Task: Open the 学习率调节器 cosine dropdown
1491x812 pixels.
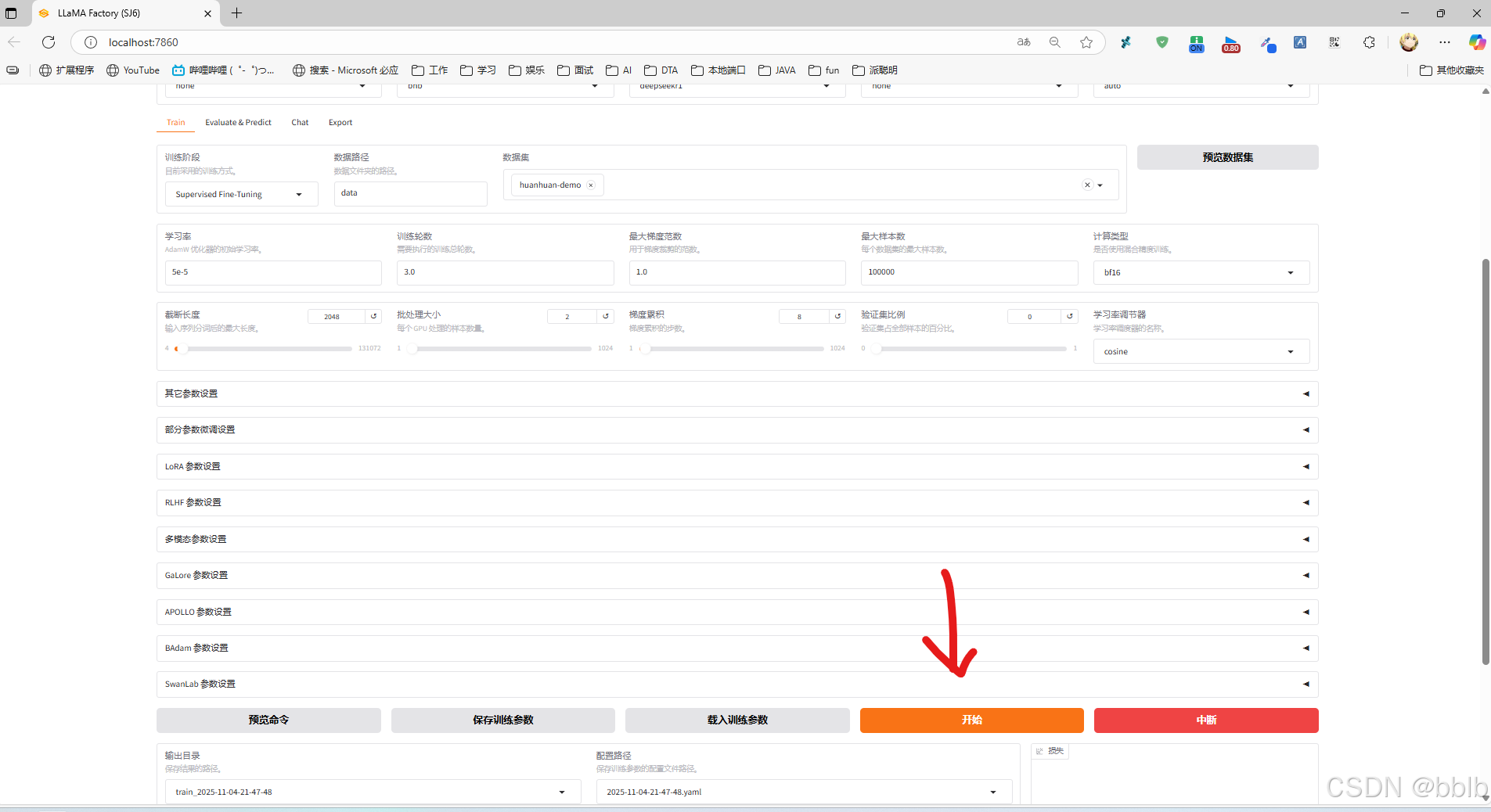Action: (x=1201, y=351)
